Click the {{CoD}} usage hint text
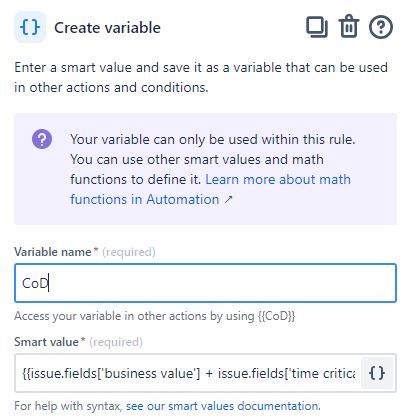The height and width of the screenshot is (419, 419). tap(277, 316)
